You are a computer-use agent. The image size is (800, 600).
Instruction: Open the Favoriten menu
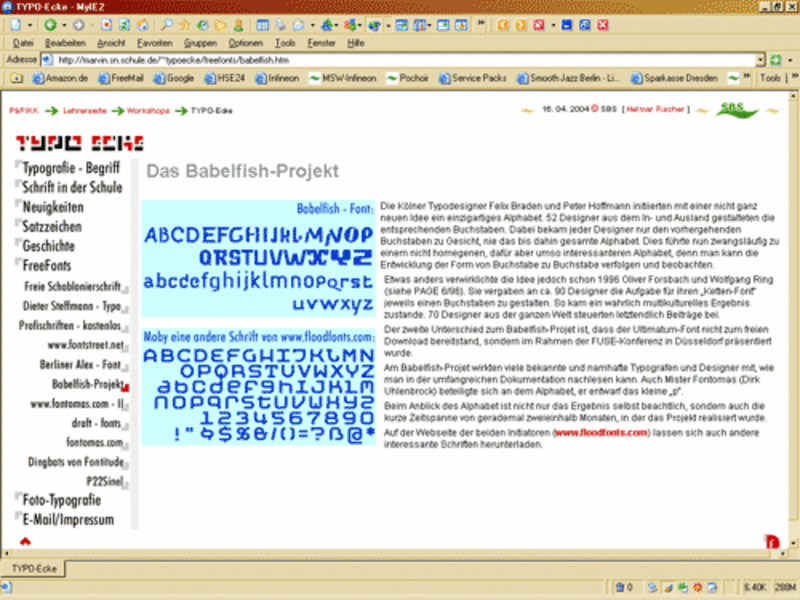[155, 43]
